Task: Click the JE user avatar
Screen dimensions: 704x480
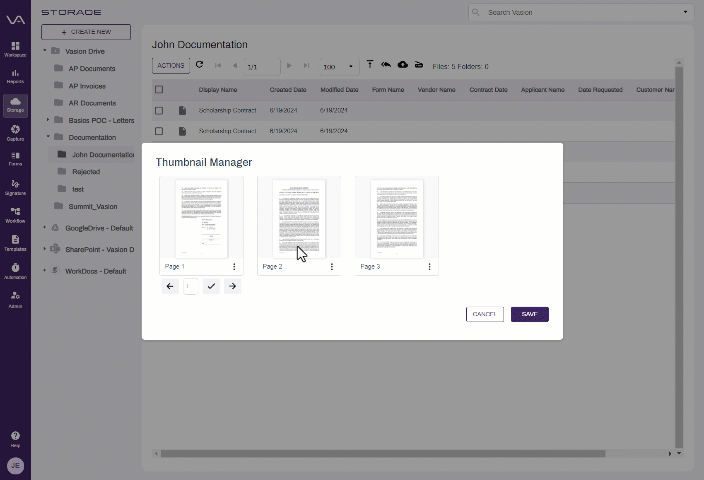Action: 15,466
